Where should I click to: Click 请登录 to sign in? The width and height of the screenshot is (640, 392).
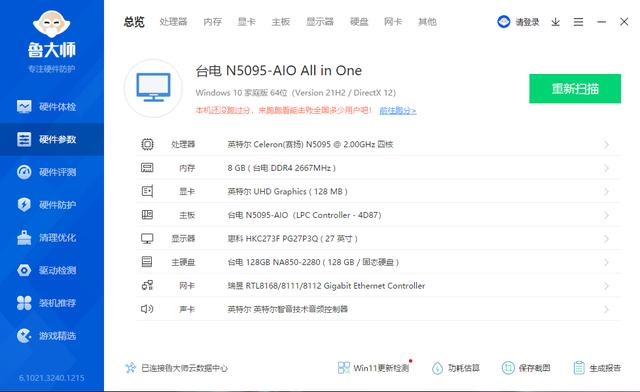(x=527, y=22)
